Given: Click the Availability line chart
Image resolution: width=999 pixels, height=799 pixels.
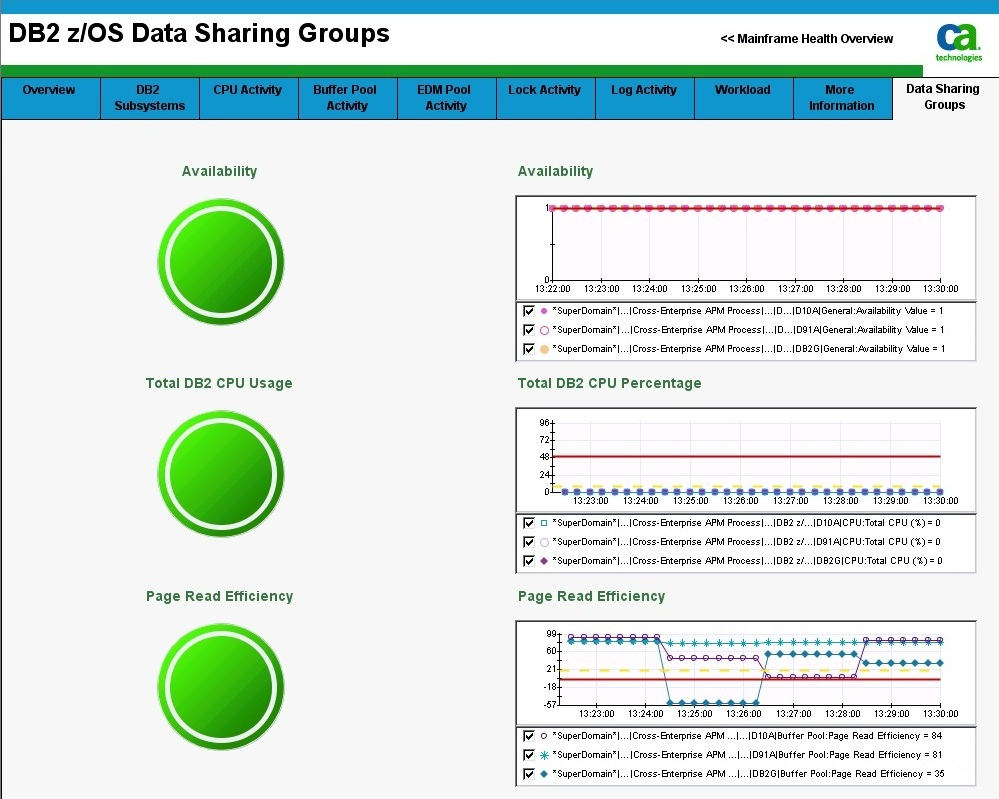Looking at the screenshot, I should click(745, 248).
